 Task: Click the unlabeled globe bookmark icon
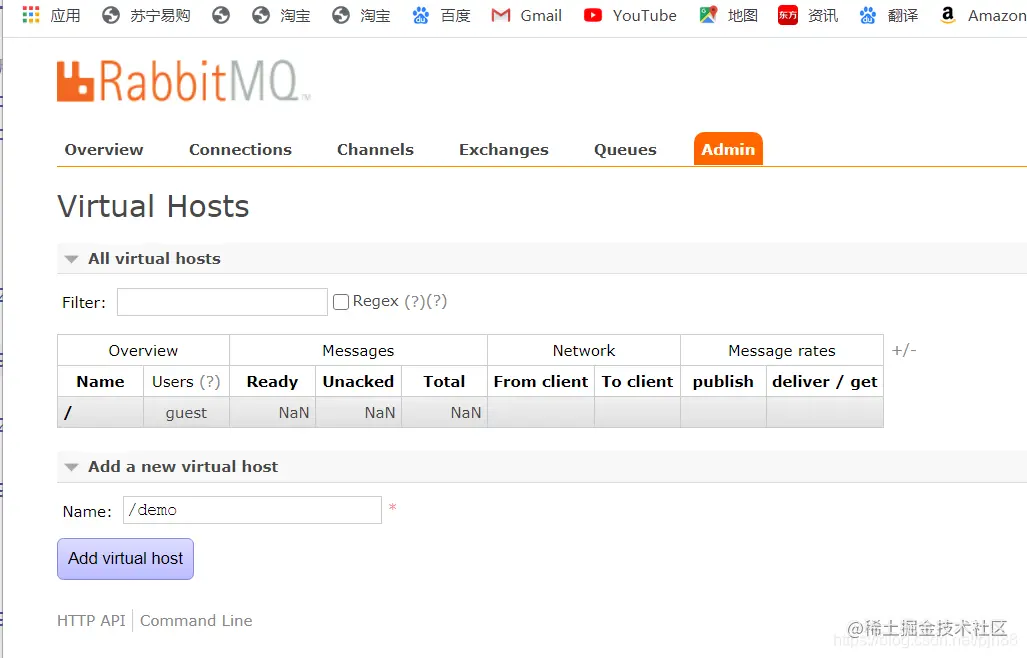click(x=221, y=15)
